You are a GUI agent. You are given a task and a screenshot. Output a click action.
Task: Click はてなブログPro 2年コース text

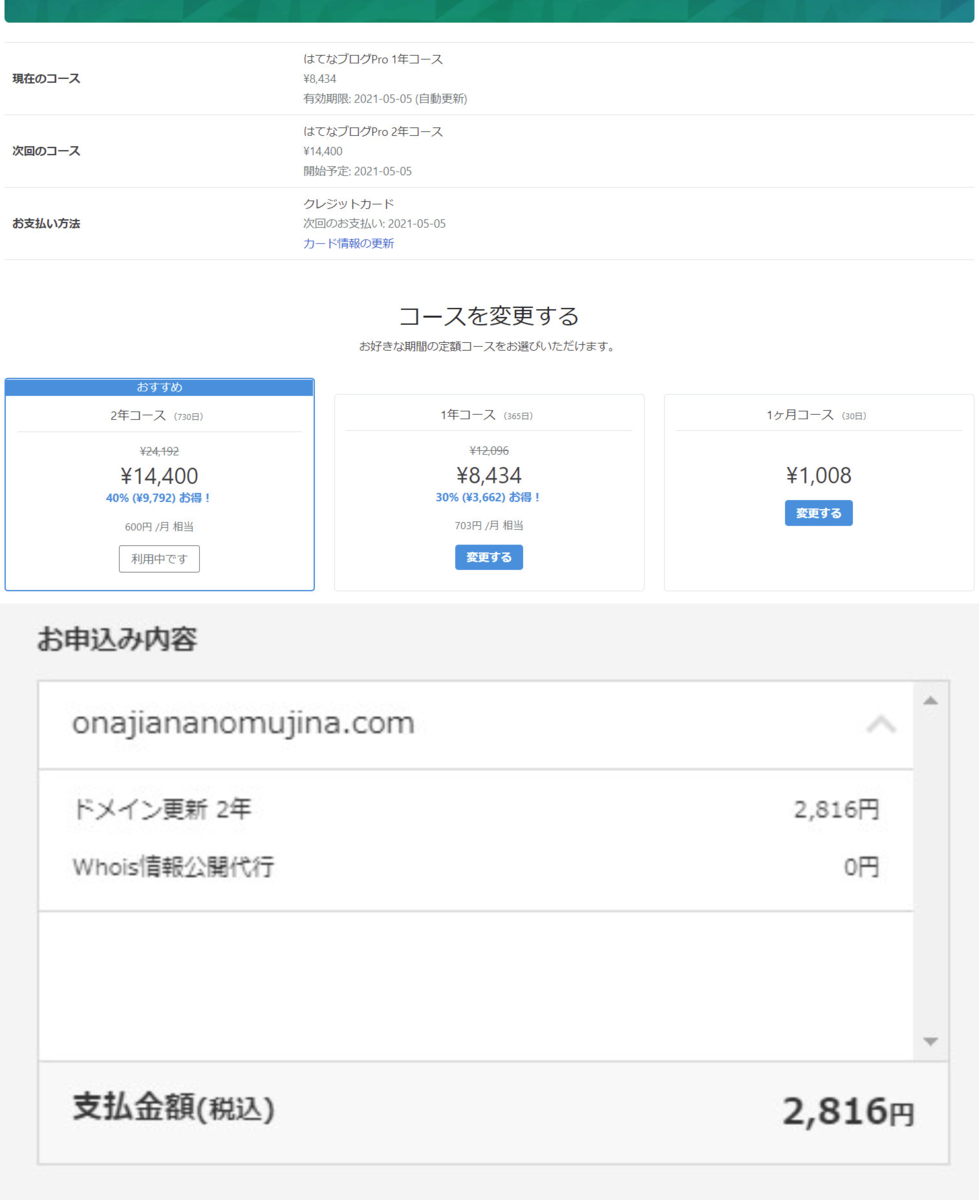click(373, 131)
